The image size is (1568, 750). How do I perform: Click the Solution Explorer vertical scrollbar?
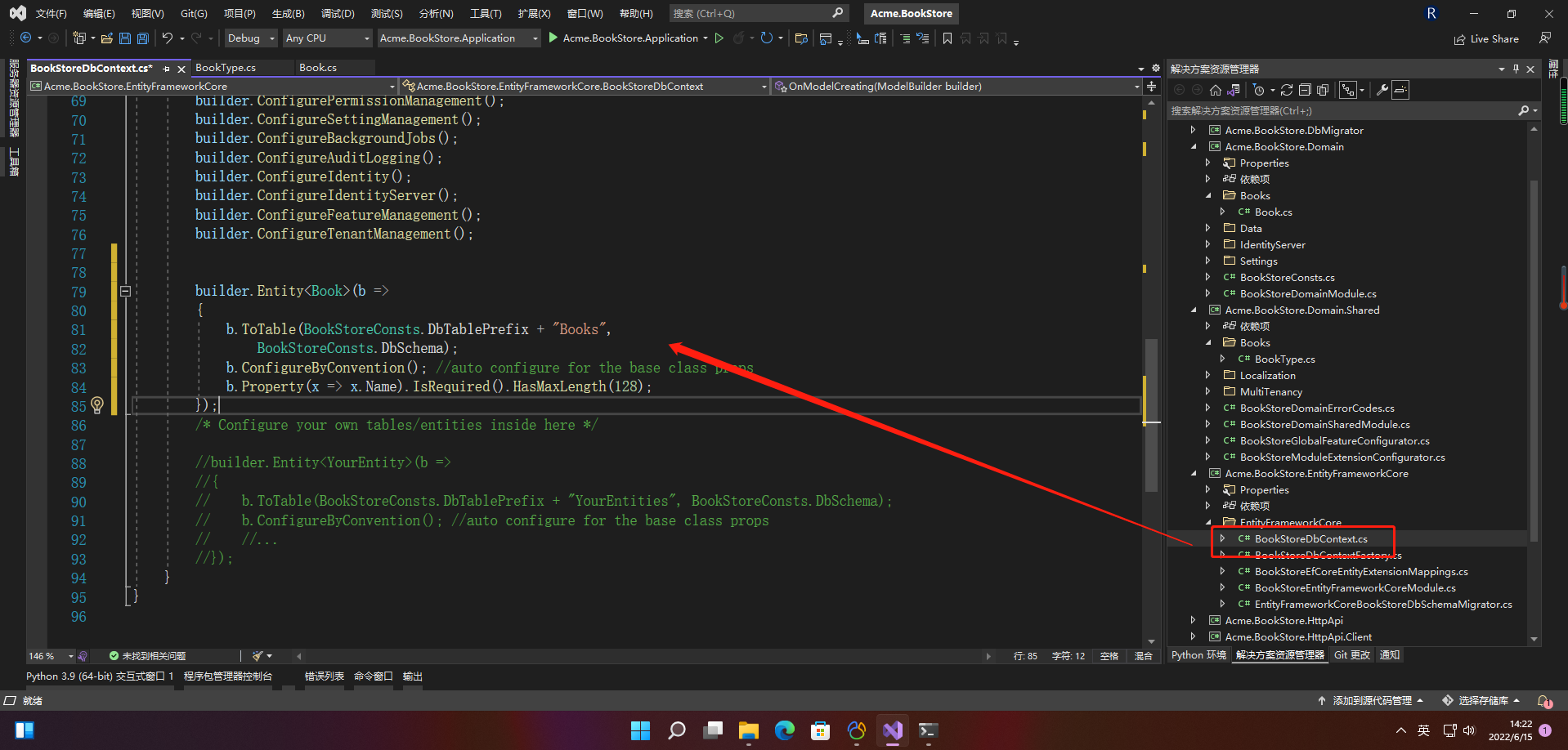[1534, 359]
